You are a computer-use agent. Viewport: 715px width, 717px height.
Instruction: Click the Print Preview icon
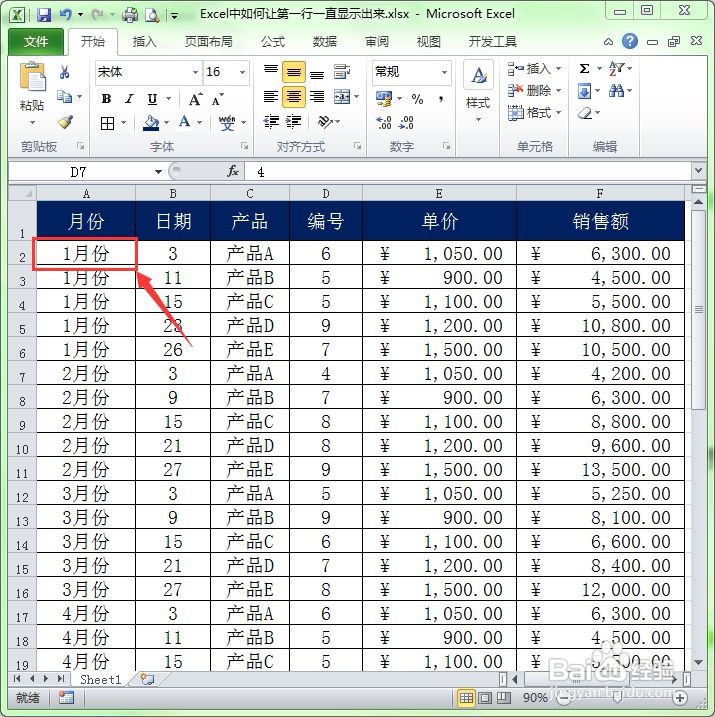coord(152,16)
